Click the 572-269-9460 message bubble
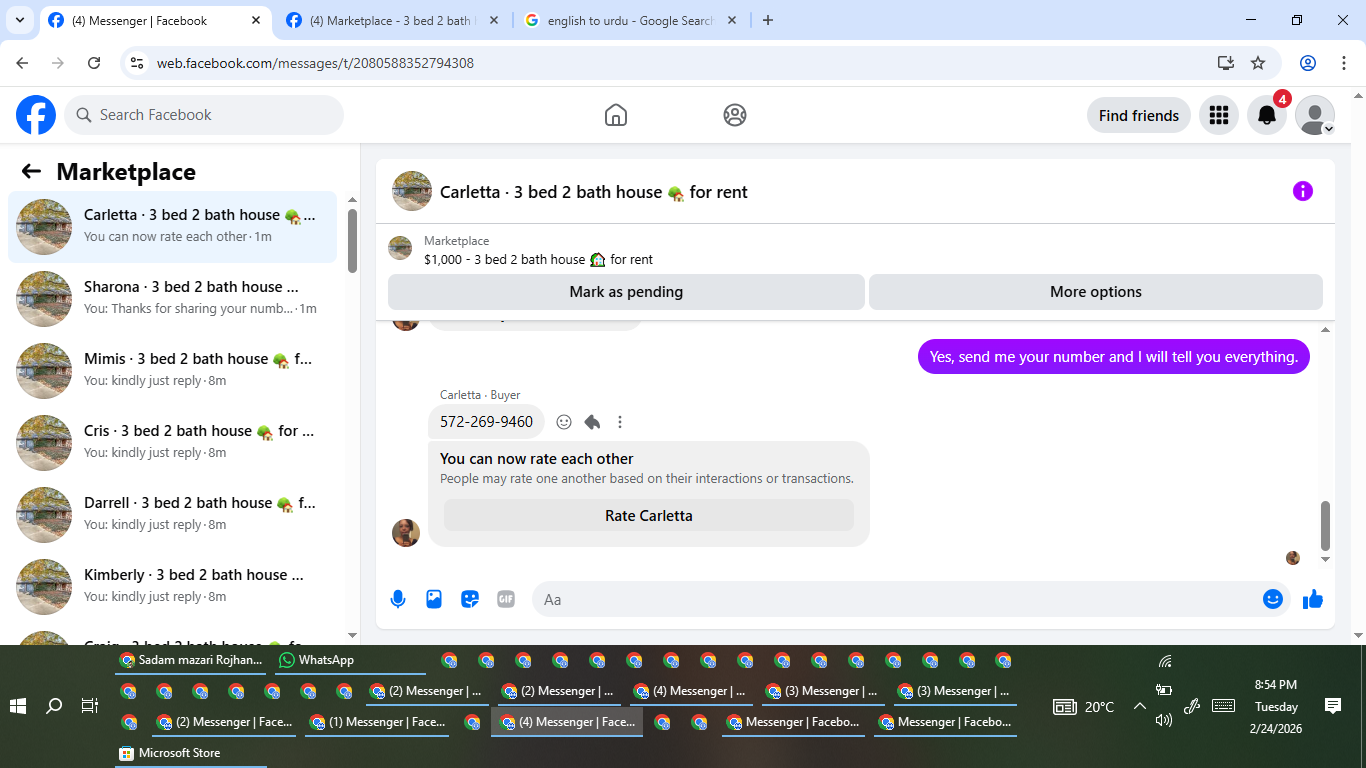 486,422
